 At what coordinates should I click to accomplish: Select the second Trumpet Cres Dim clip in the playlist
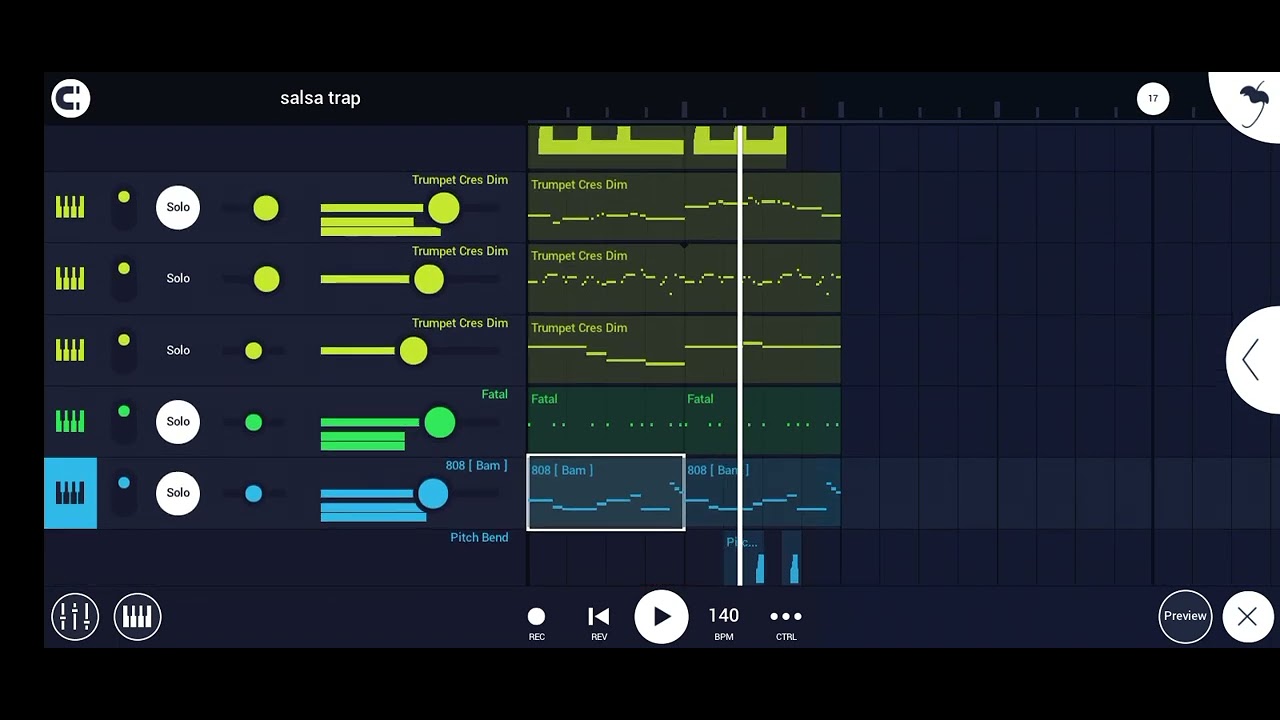[684, 279]
